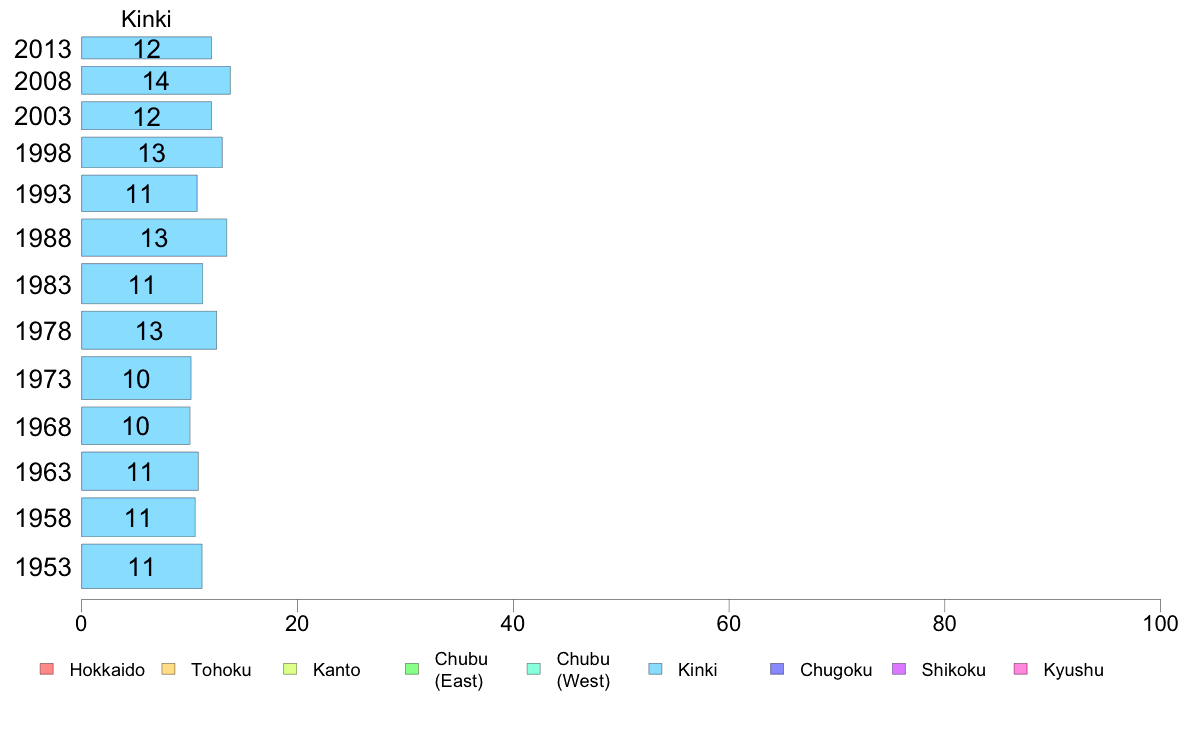The image size is (1188, 736).
Task: Click the Kyushu pink legend swatch
Action: [x=1020, y=669]
